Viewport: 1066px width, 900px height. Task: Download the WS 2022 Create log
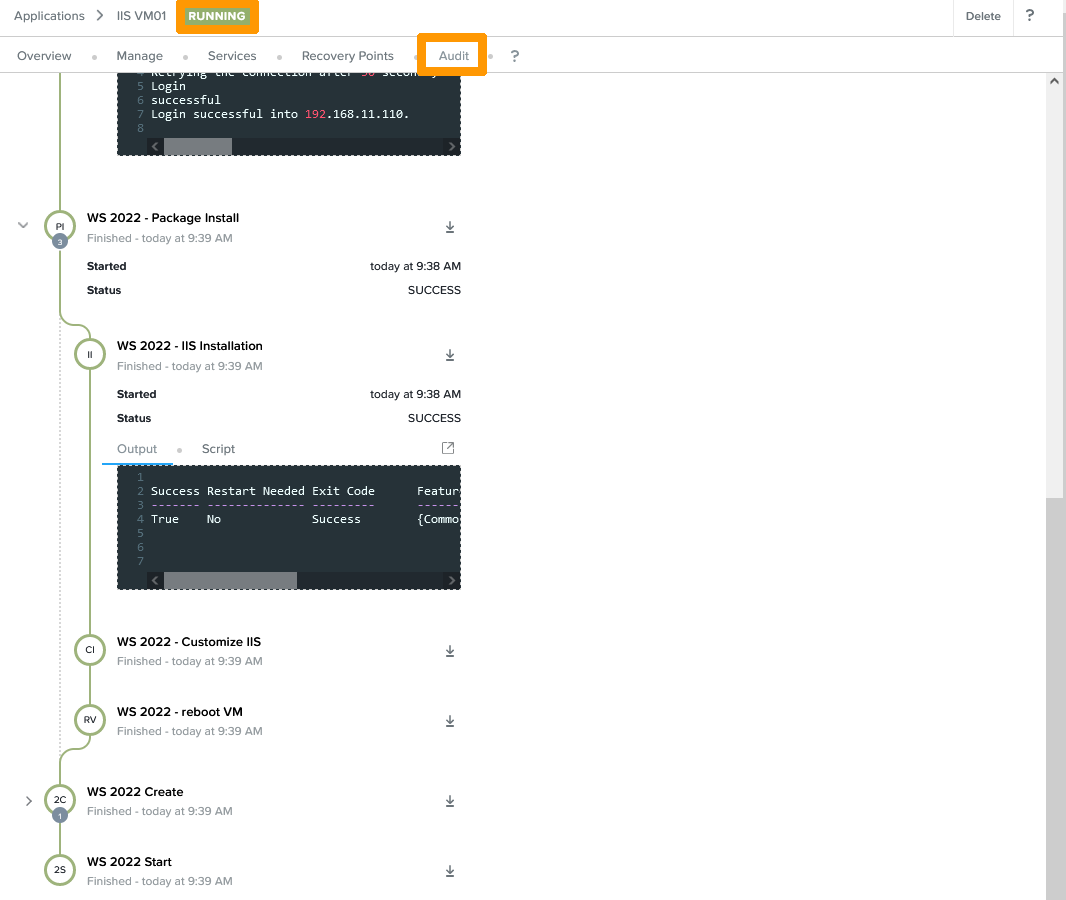point(450,802)
